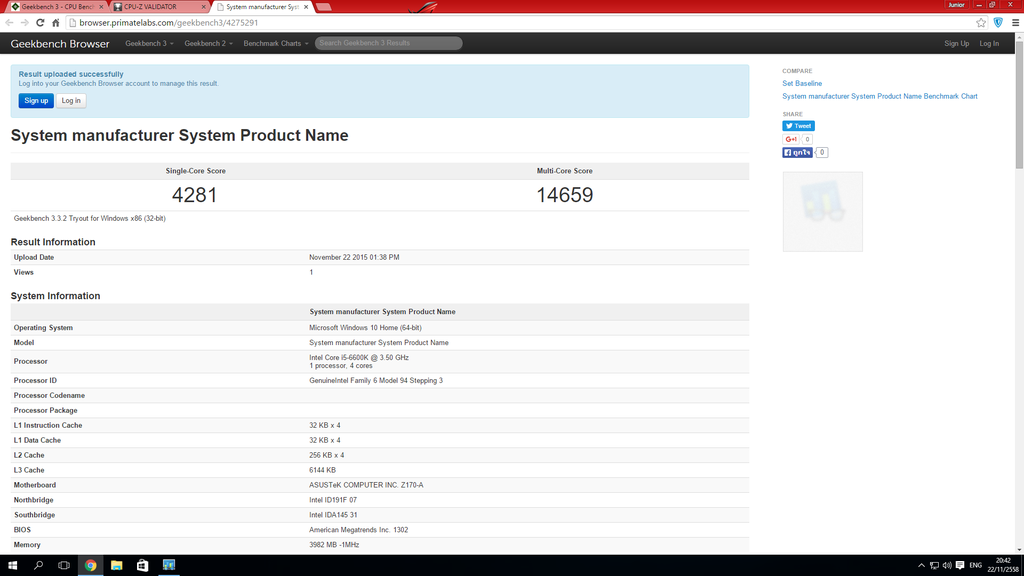Close the System manufacturer tab

click(306, 7)
